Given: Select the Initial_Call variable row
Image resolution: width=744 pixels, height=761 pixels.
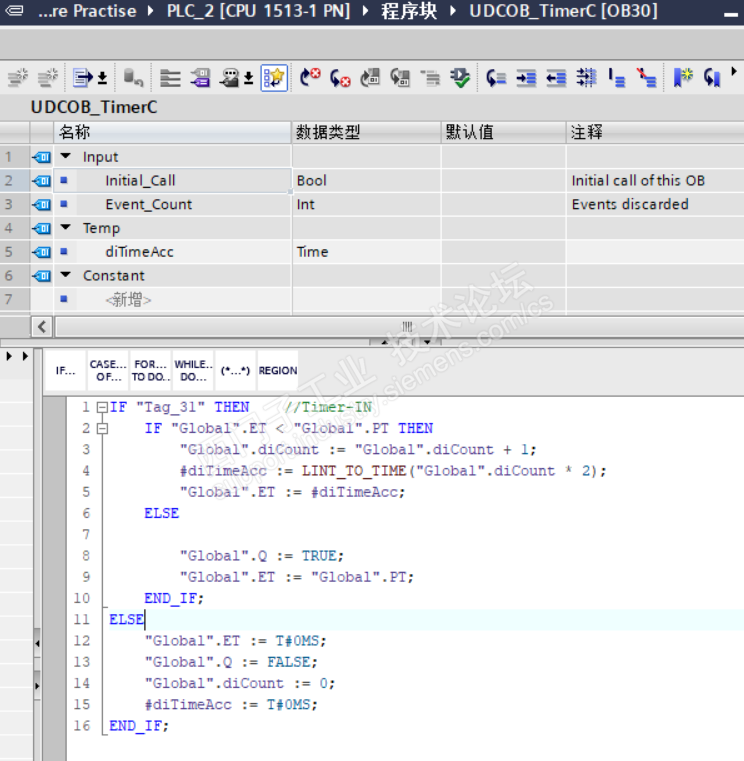Looking at the screenshot, I should [x=140, y=181].
